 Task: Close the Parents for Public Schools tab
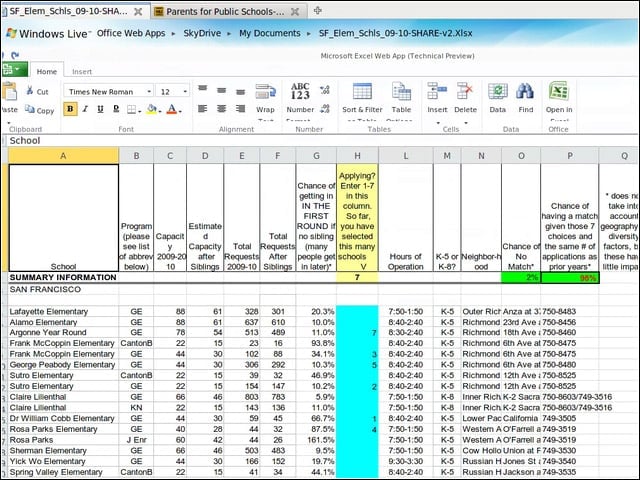(x=295, y=12)
